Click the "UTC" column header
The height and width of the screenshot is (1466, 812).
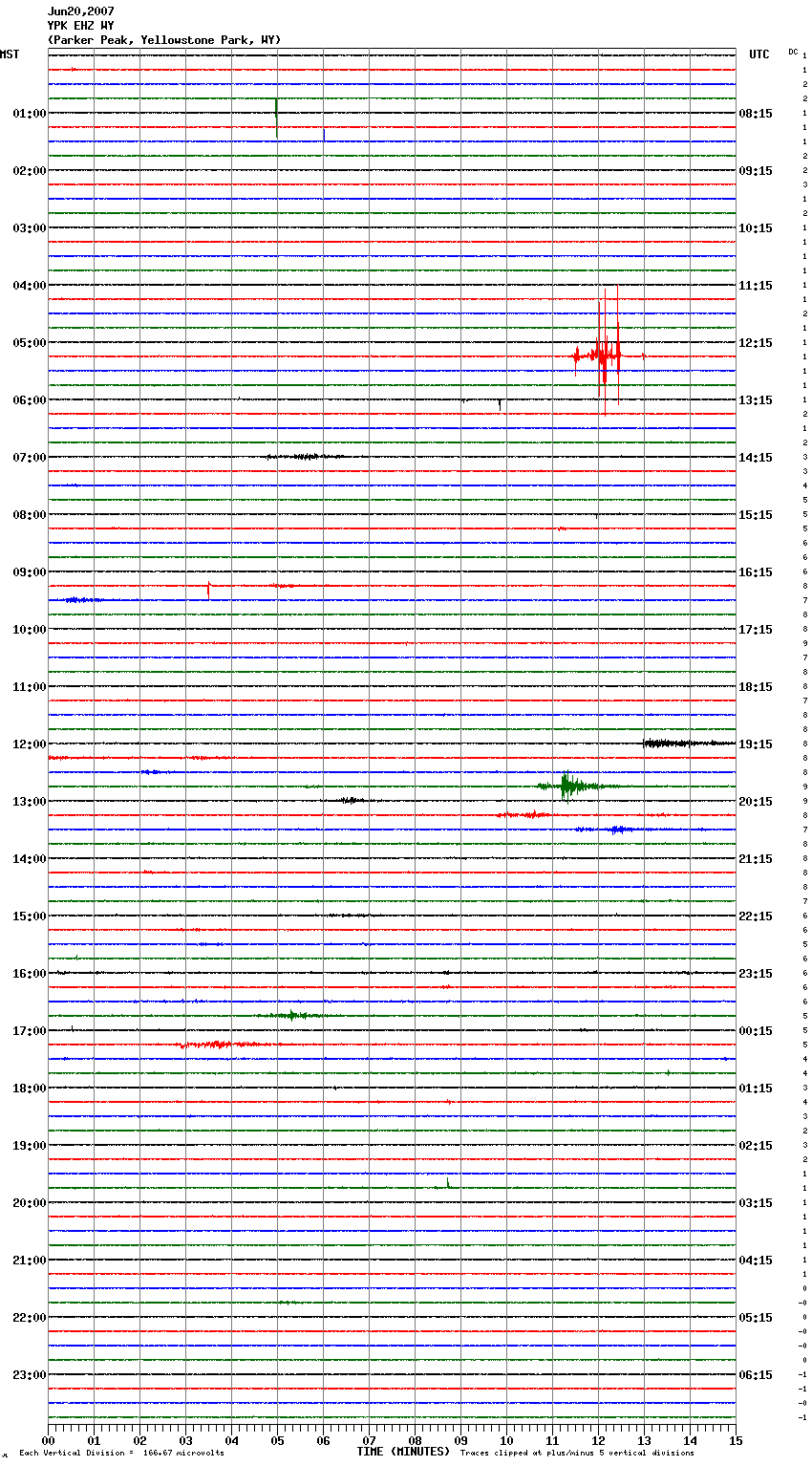[x=759, y=54]
